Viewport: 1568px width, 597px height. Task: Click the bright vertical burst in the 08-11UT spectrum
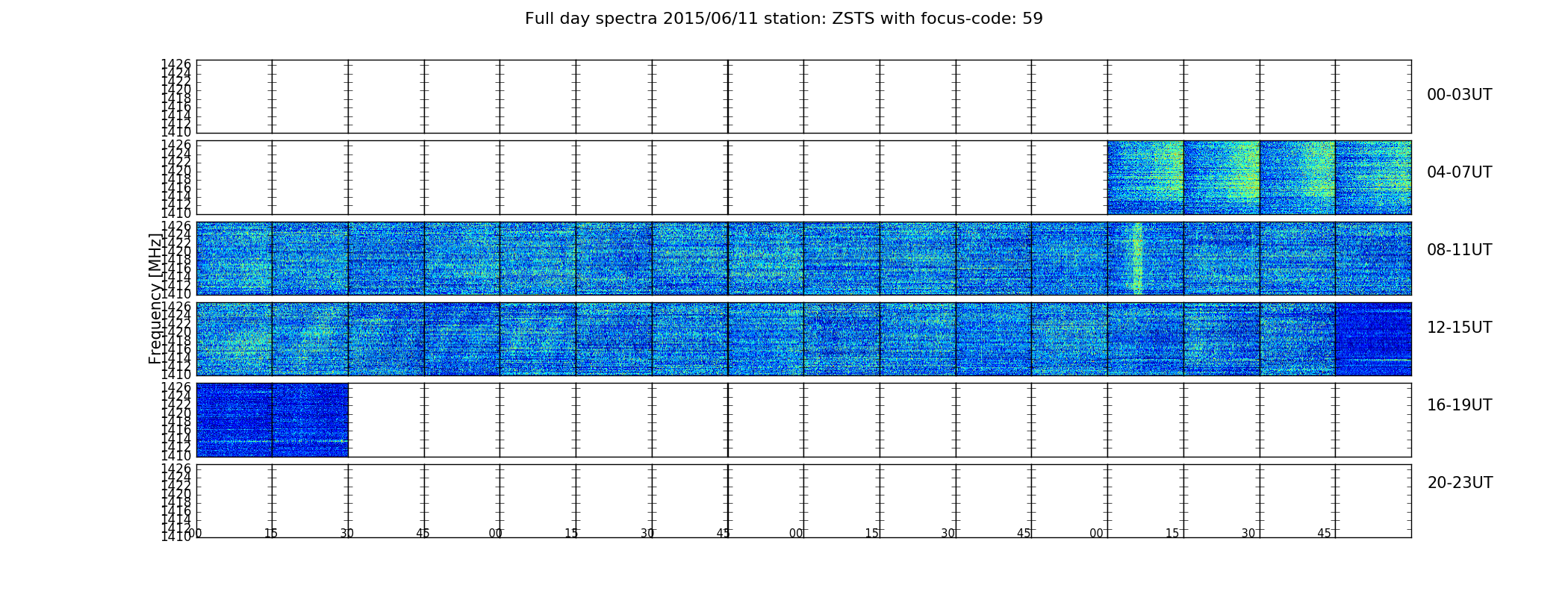[1137, 258]
